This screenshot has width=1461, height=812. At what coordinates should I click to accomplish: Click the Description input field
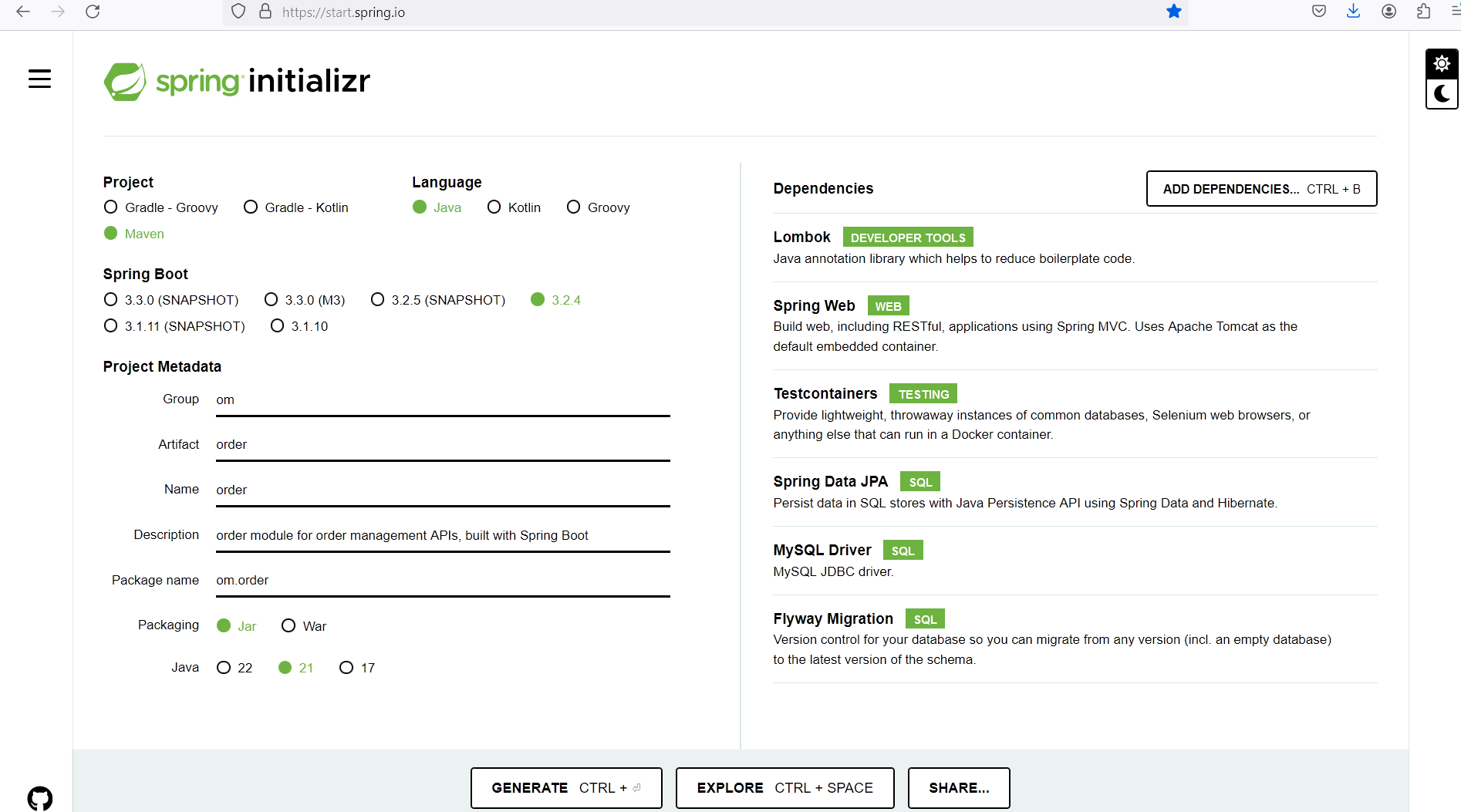(443, 536)
